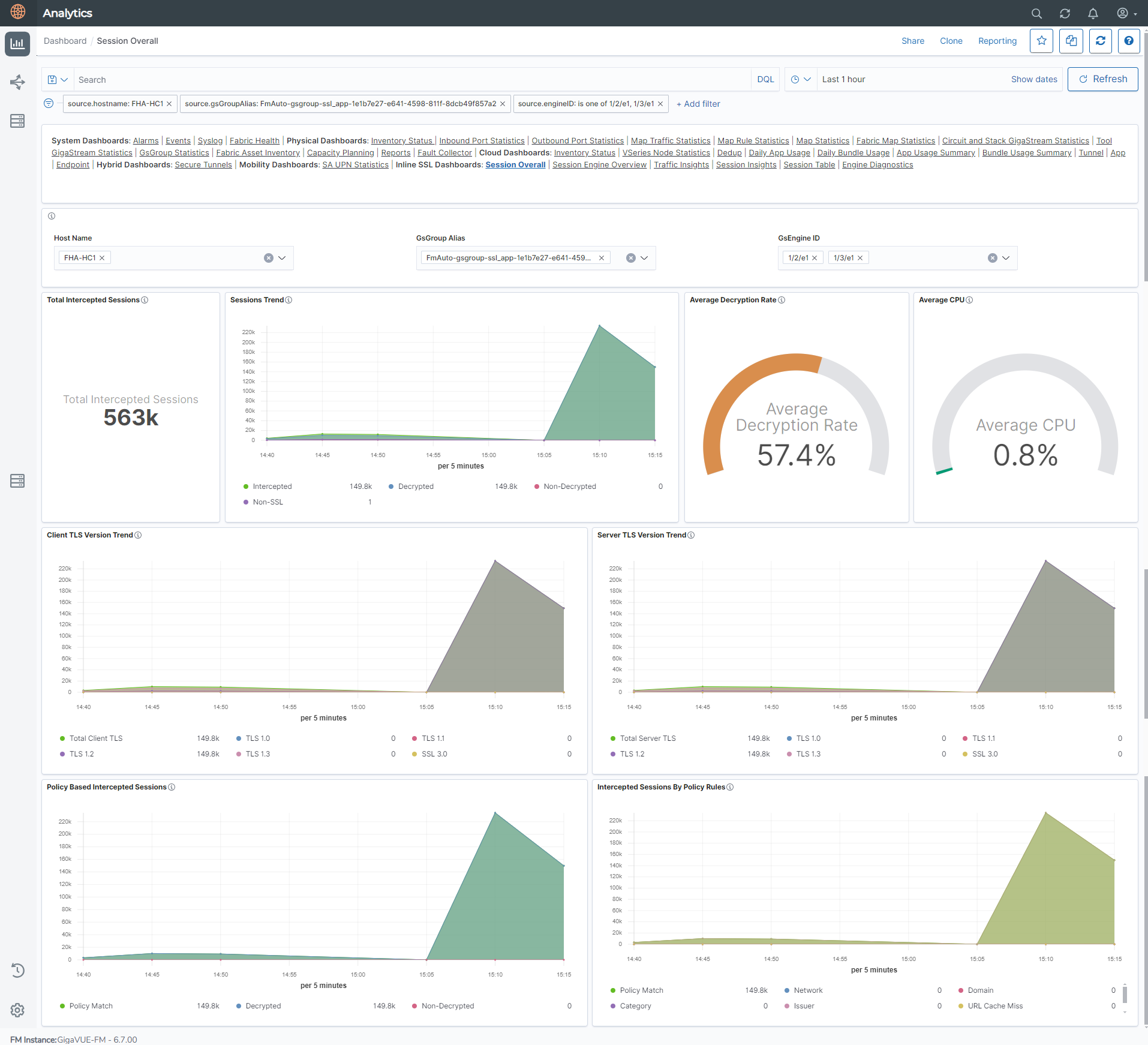The width and height of the screenshot is (1148, 1045).
Task: Click the star favorite icon button
Action: pyautogui.click(x=1041, y=41)
